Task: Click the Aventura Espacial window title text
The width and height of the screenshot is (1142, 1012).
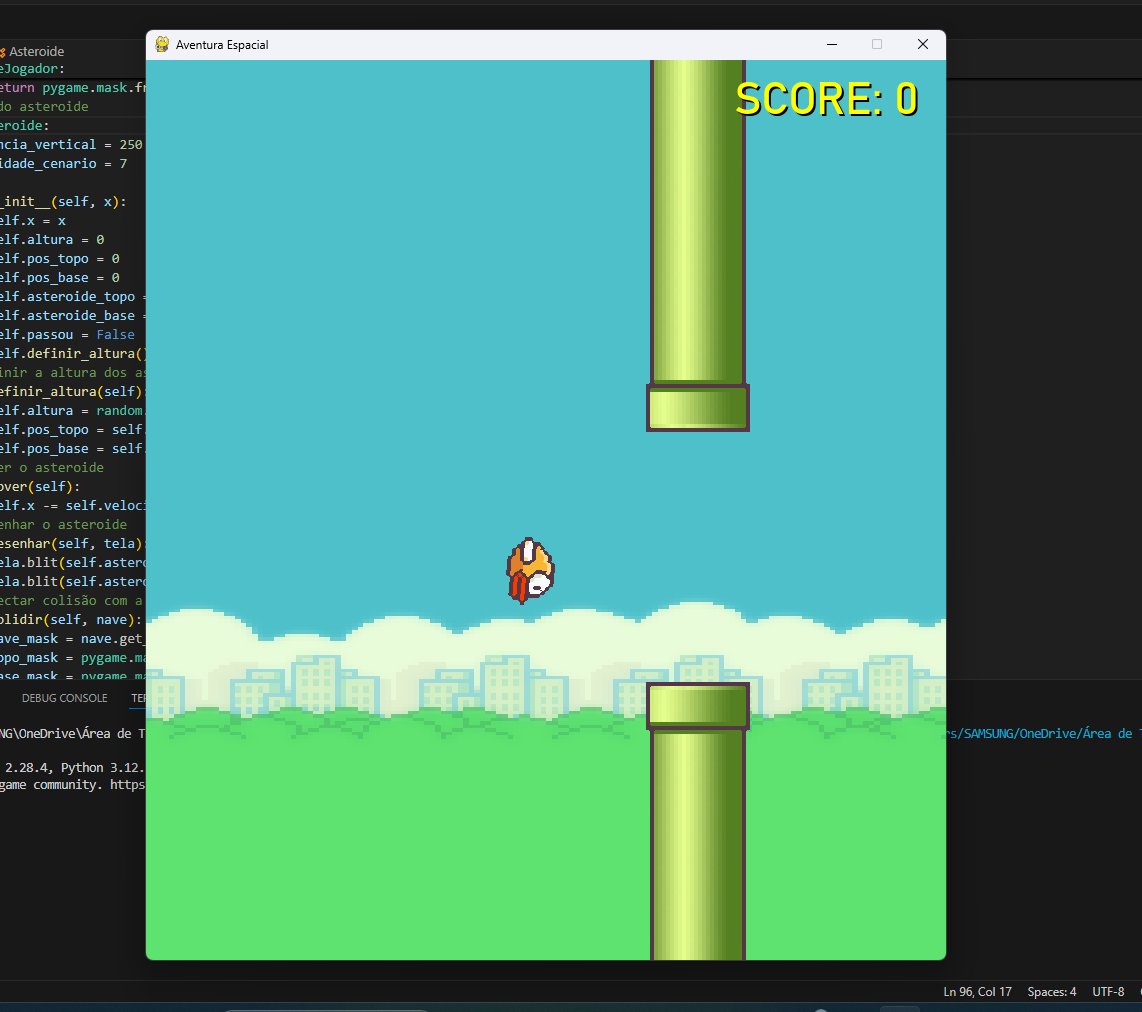Action: [x=222, y=45]
